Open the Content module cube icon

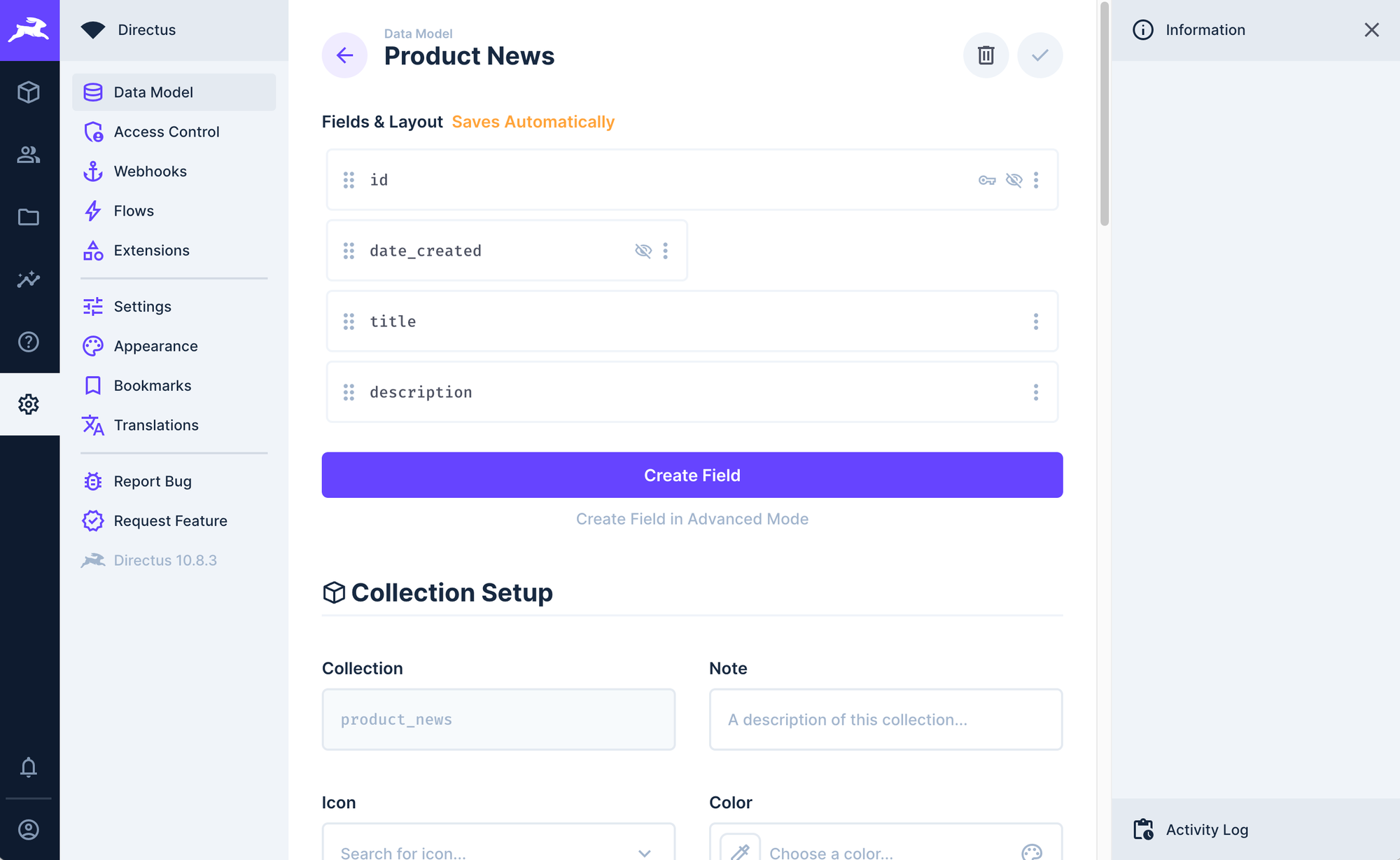point(29,92)
